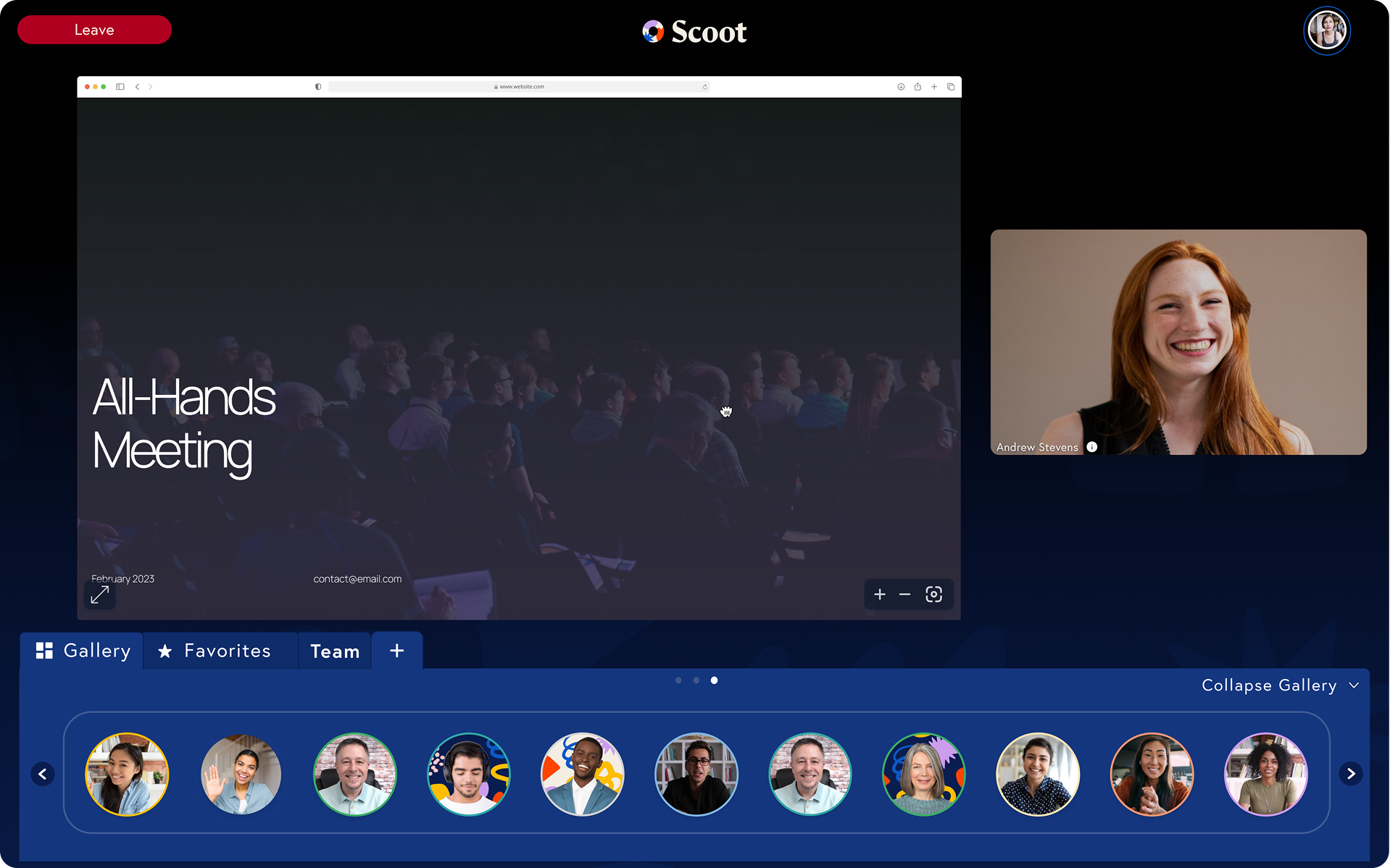1390x868 pixels.
Task: Select the first gallery page dot
Action: tap(678, 680)
